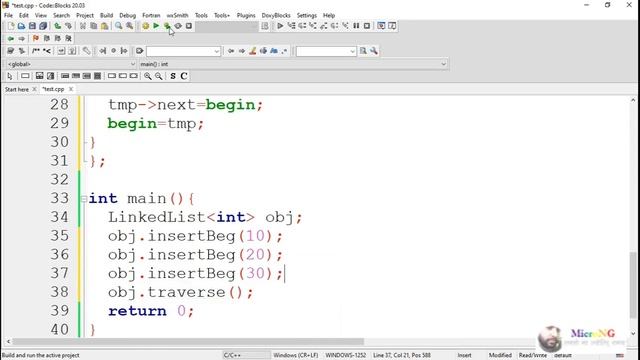The image size is (640, 360).
Task: Pause the debugger with the break icon
Action: (x=356, y=26)
